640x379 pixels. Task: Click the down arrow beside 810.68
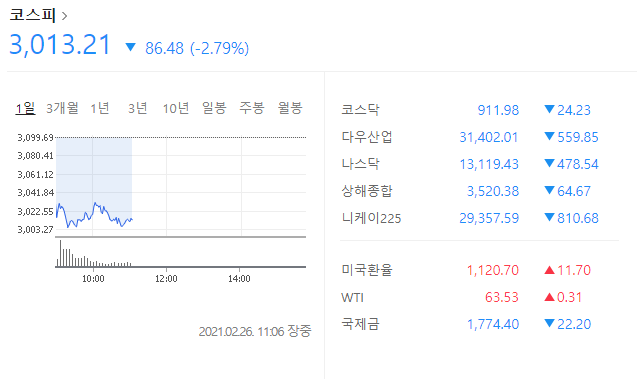pyautogui.click(x=549, y=217)
